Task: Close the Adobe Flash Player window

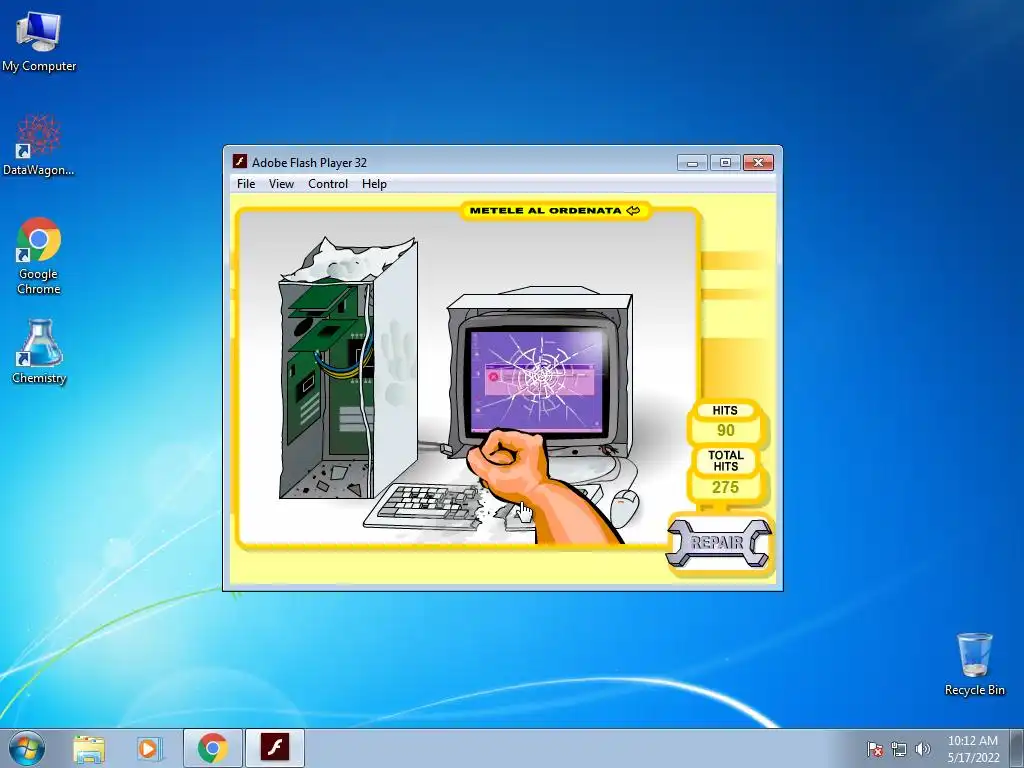Action: tap(758, 163)
